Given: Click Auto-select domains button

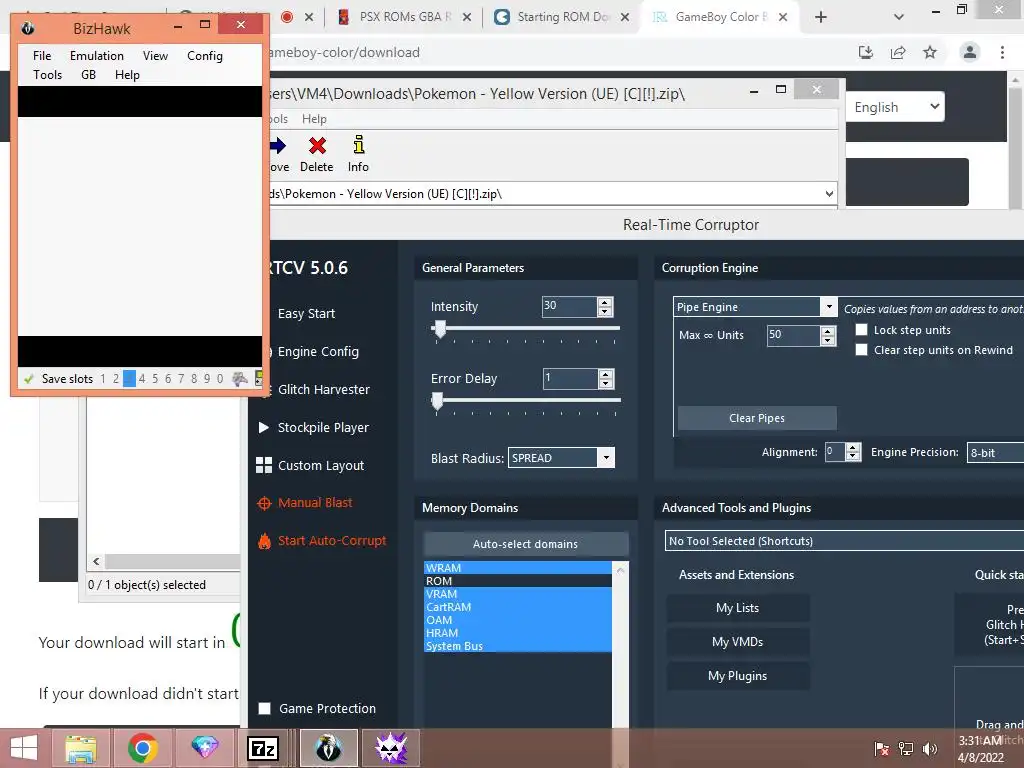Looking at the screenshot, I should point(526,544).
